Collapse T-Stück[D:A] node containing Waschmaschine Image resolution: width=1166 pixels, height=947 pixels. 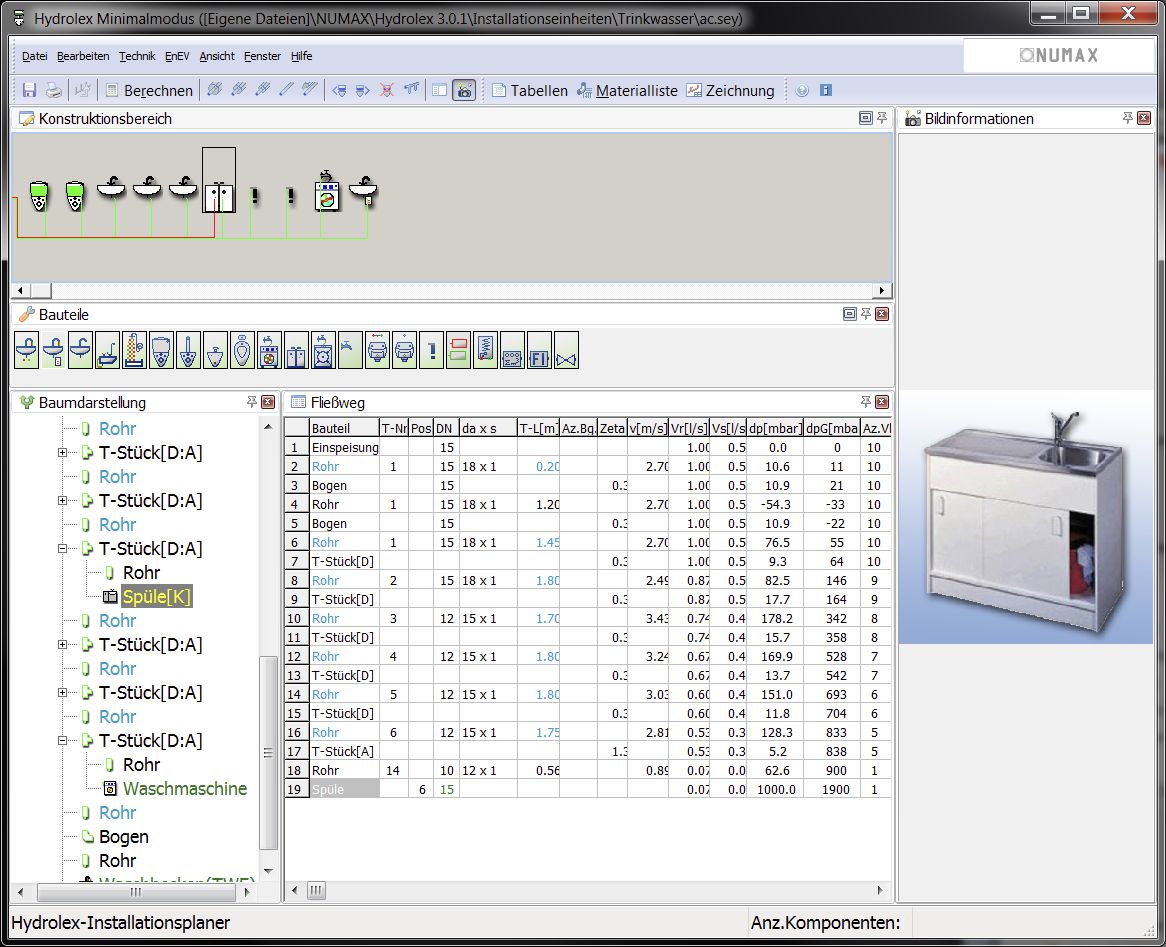[x=62, y=741]
